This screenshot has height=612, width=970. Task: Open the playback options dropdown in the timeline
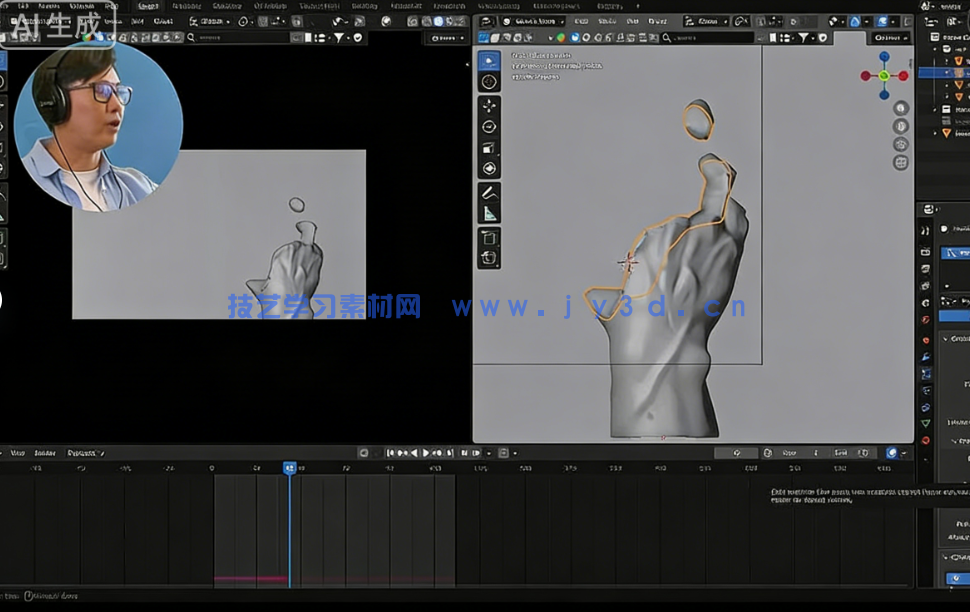click(489, 452)
